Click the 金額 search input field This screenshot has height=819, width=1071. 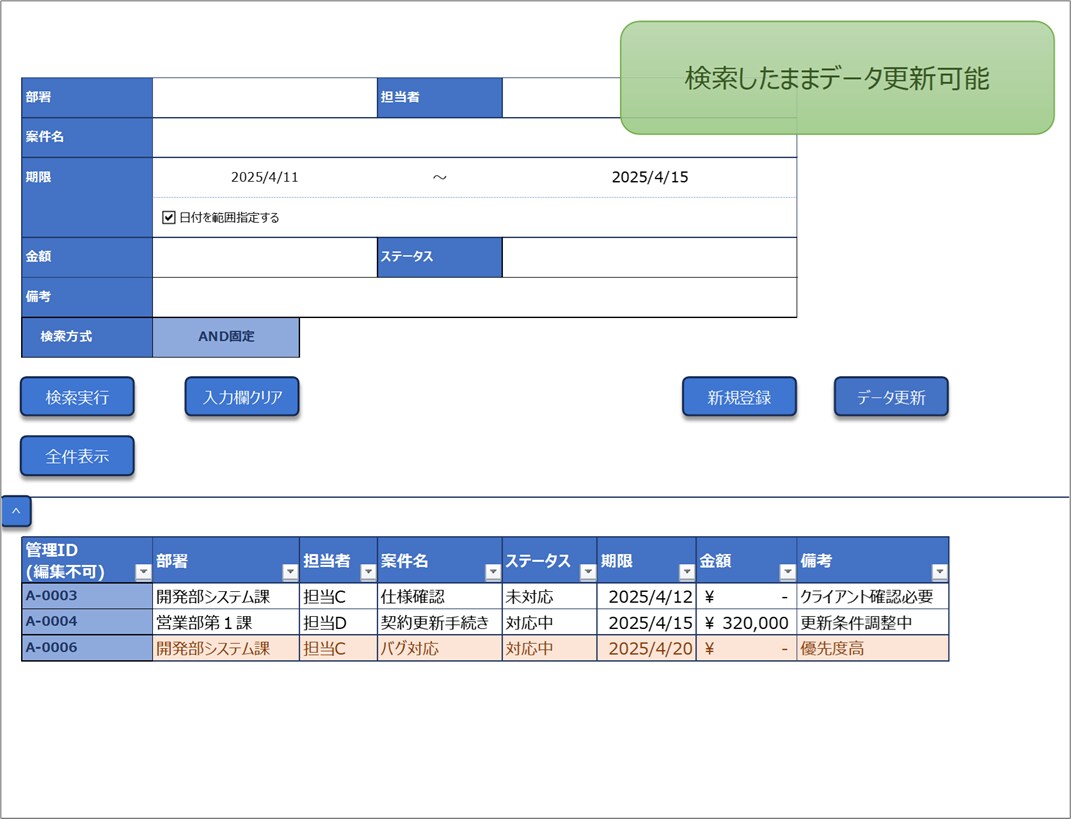[265, 258]
